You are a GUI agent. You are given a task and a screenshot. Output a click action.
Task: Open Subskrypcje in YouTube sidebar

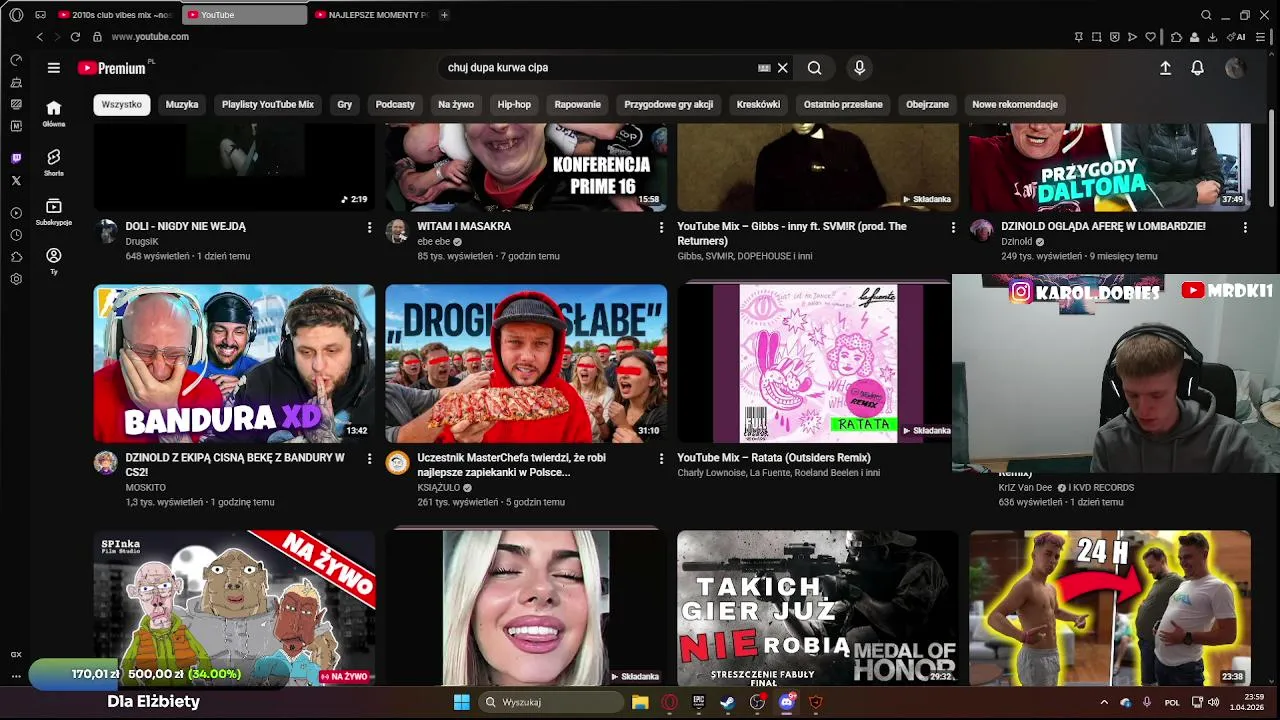point(54,211)
